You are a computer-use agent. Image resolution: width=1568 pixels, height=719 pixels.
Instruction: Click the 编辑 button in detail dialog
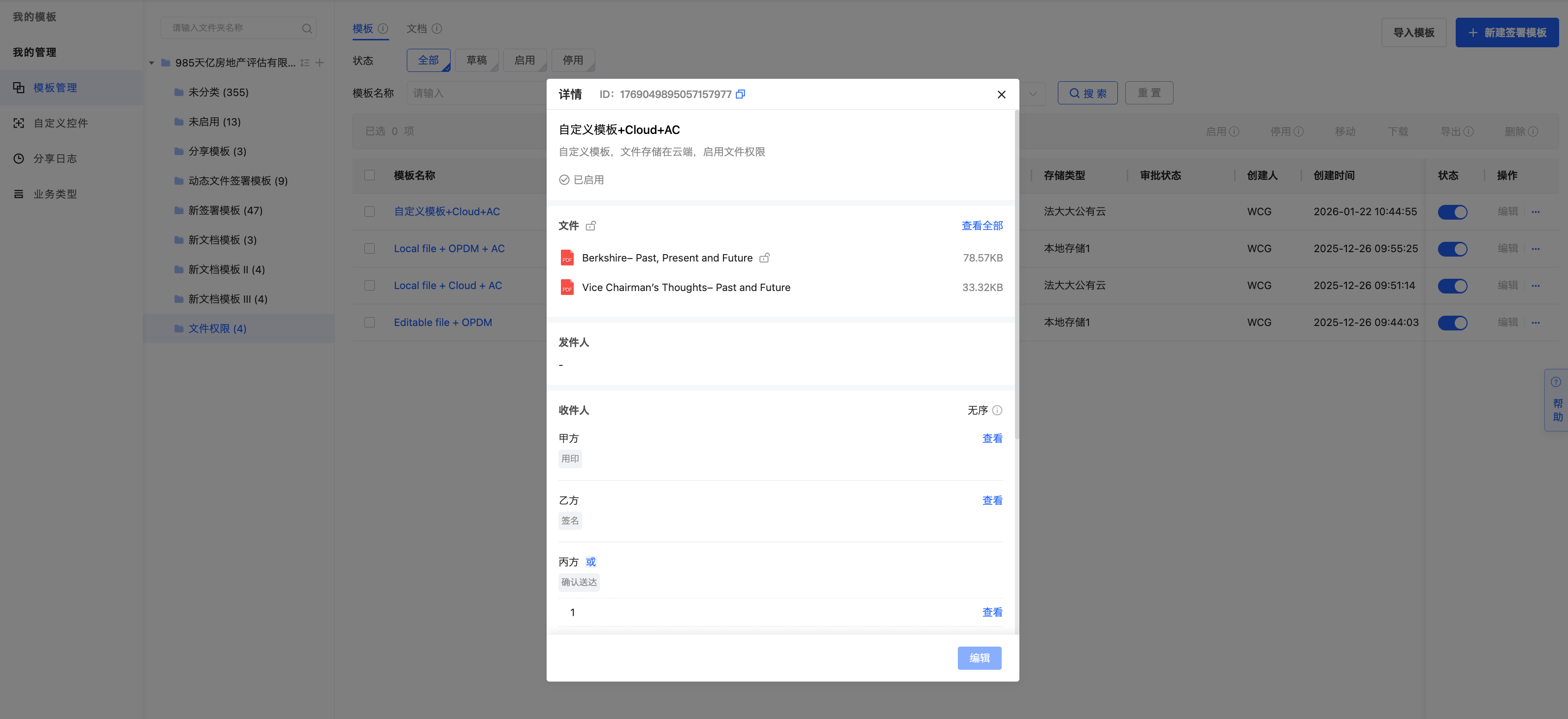click(979, 658)
